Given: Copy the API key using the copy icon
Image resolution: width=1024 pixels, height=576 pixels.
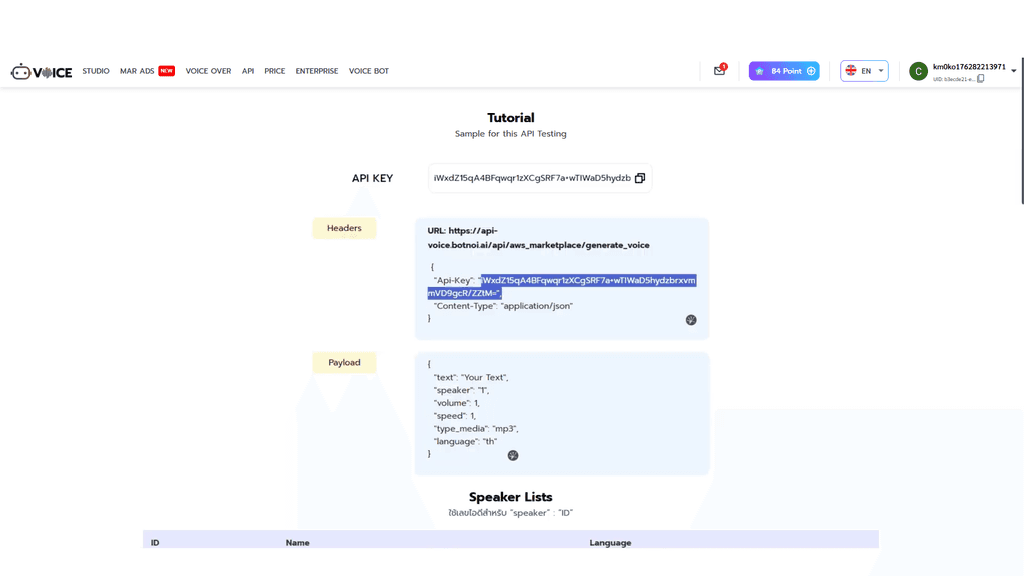Looking at the screenshot, I should pos(640,177).
